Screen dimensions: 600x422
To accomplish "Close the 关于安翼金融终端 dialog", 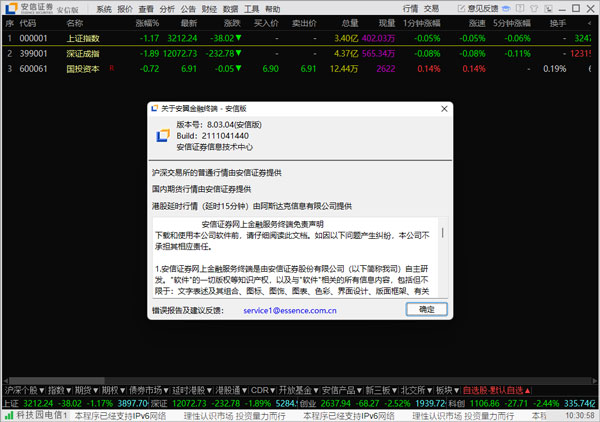I will click(x=444, y=109).
